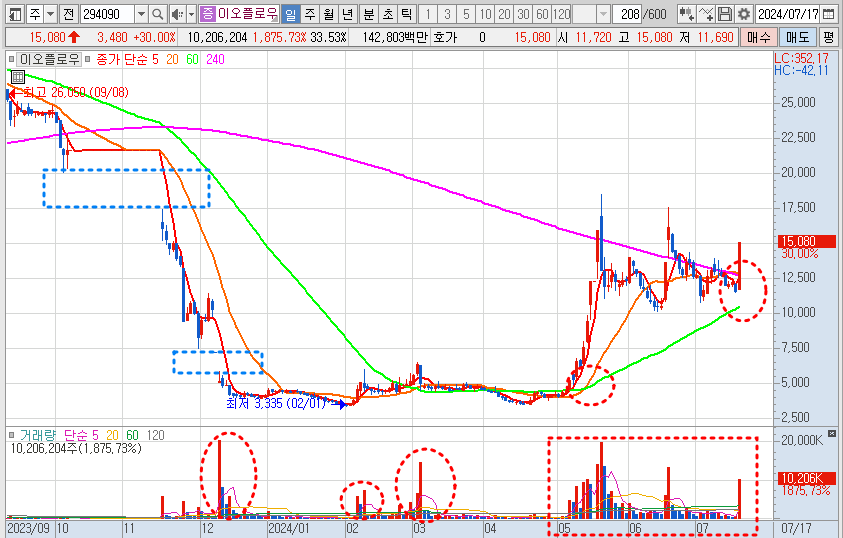Click the speaker sound alert icon

click(177, 14)
